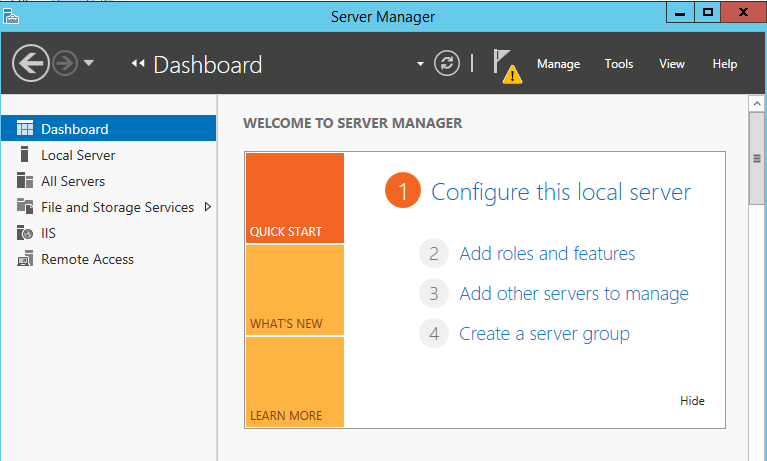Select Dashboard in the navigation pane
Viewport: 767px width, 461px height.
coord(109,128)
